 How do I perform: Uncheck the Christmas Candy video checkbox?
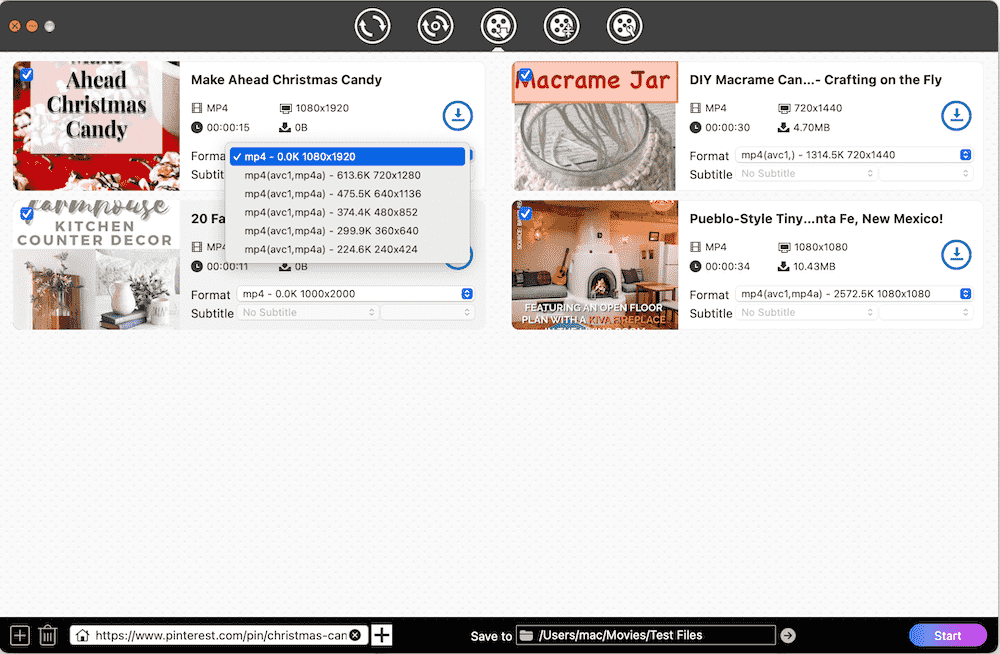pos(27,75)
